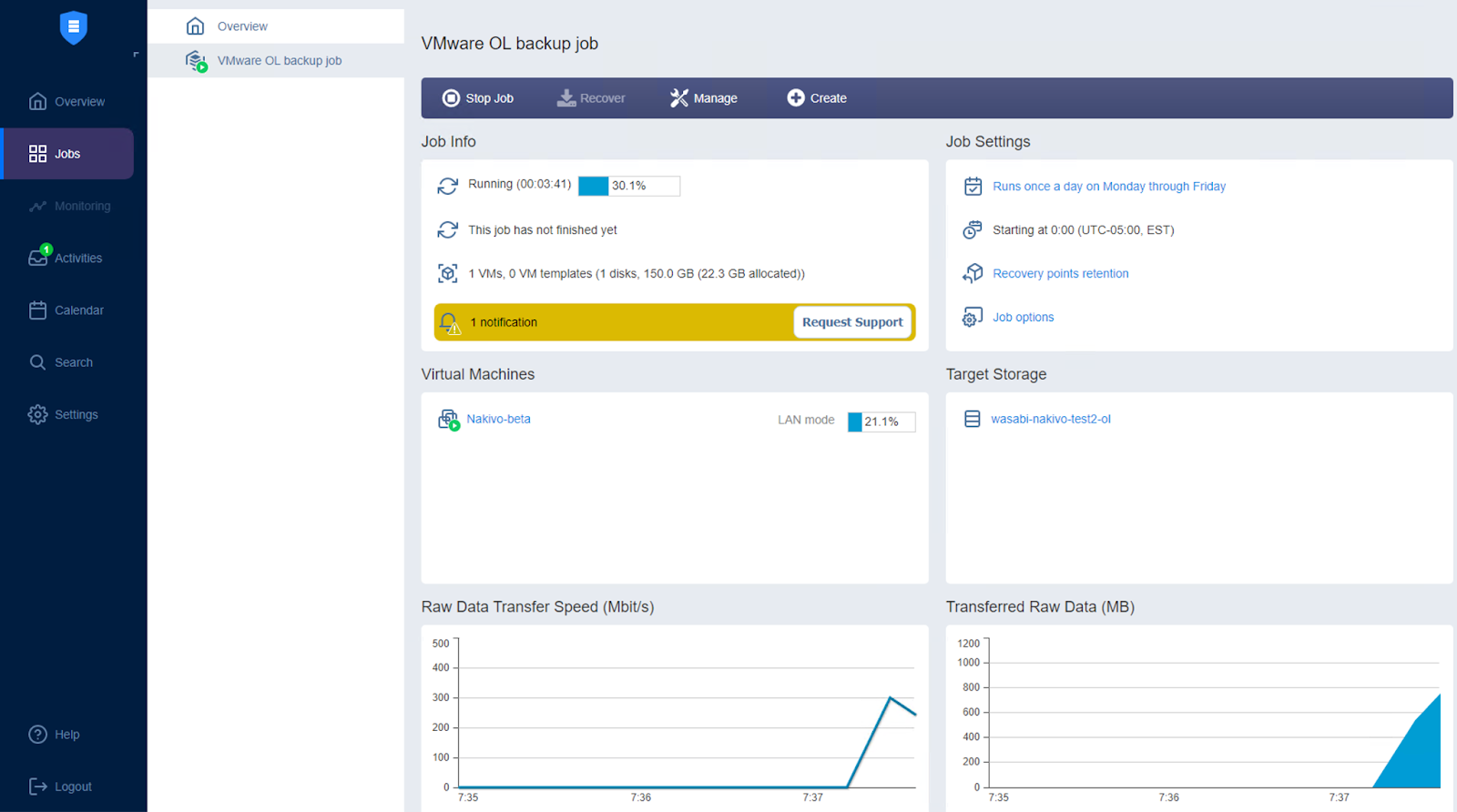
Task: Click the Nakivo-beta VM status icon
Action: click(x=448, y=420)
